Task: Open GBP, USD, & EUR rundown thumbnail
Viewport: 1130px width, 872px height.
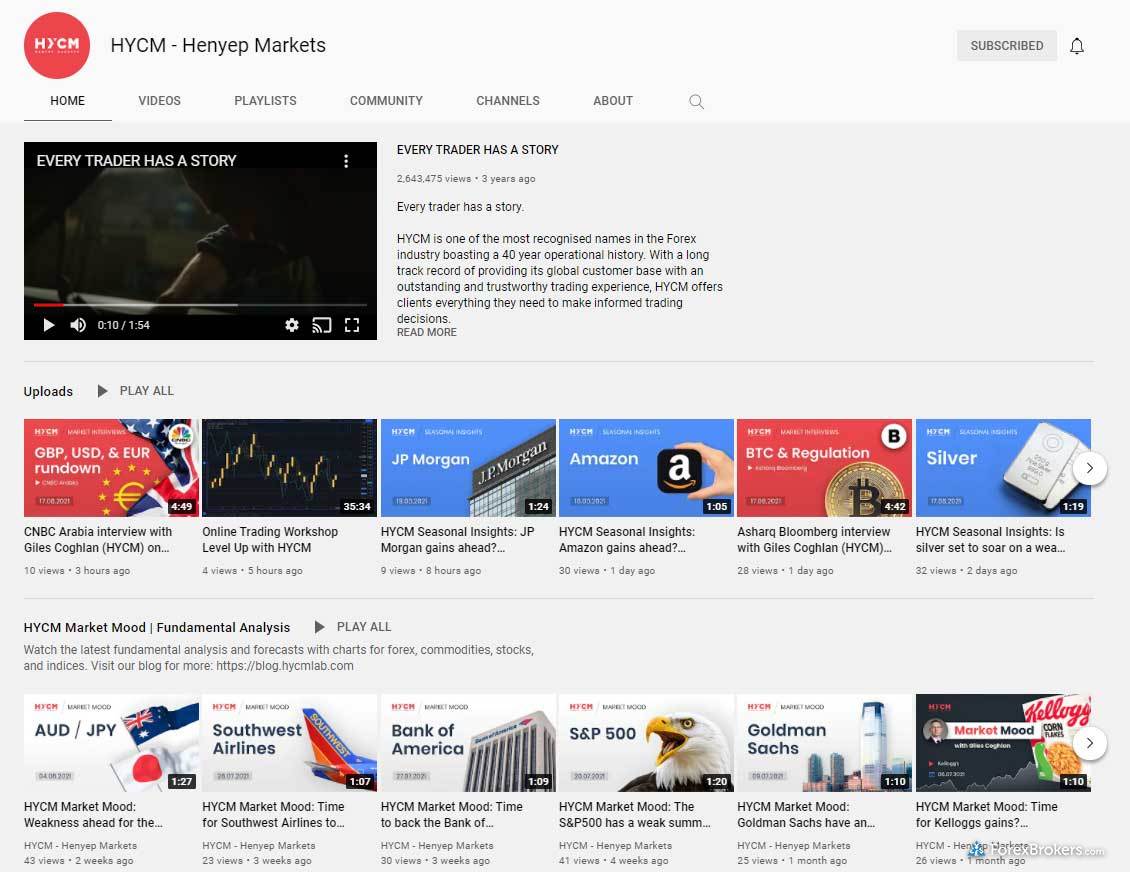Action: coord(111,468)
